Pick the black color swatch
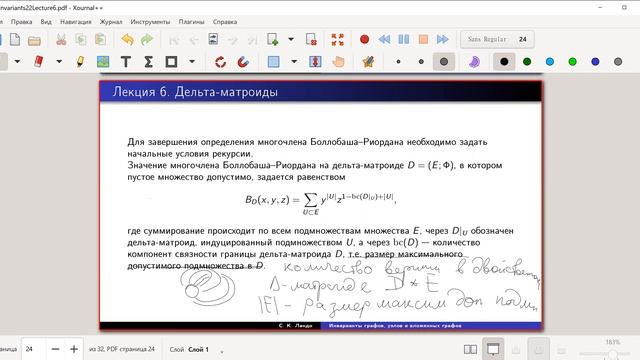The height and width of the screenshot is (360, 640). (x=504, y=62)
